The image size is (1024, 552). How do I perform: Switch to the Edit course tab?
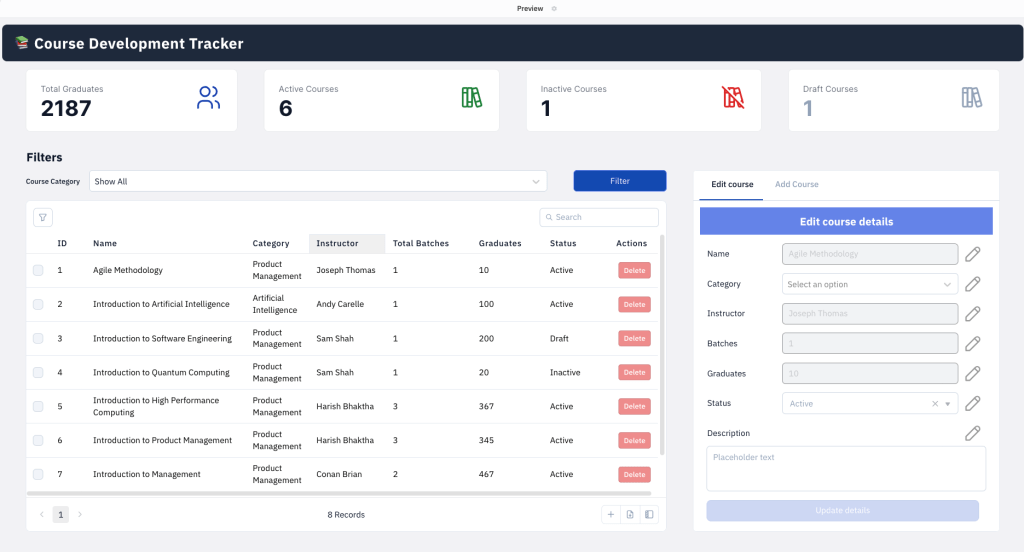pos(732,184)
